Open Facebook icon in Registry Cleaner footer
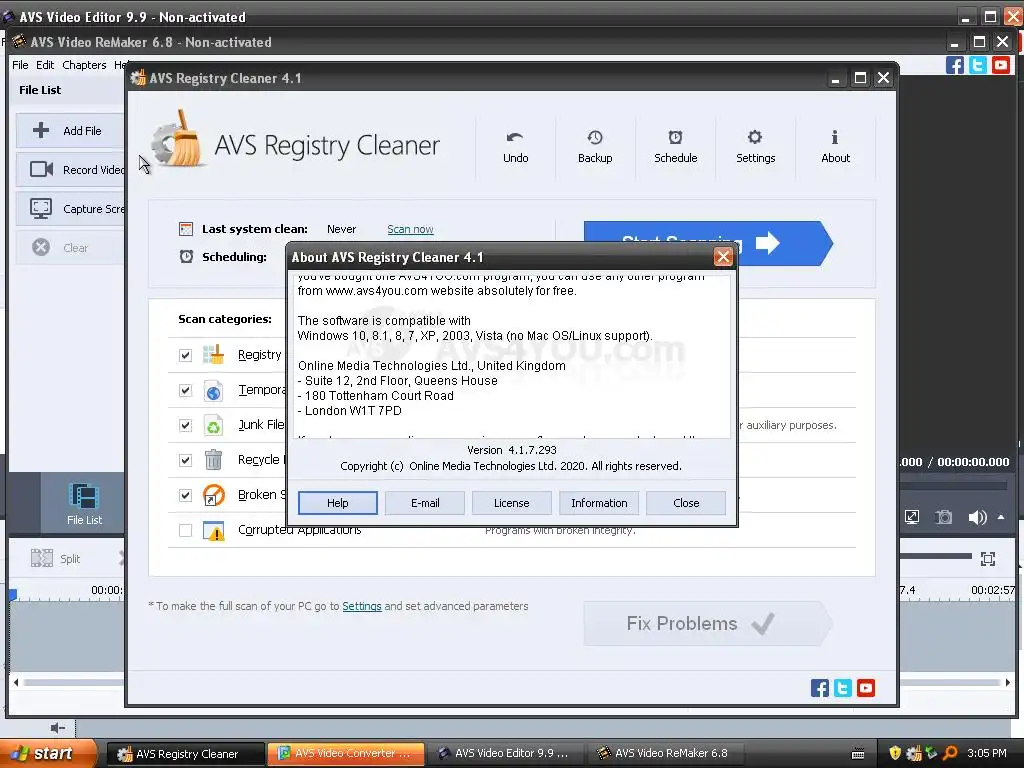1024x768 pixels. 820,688
